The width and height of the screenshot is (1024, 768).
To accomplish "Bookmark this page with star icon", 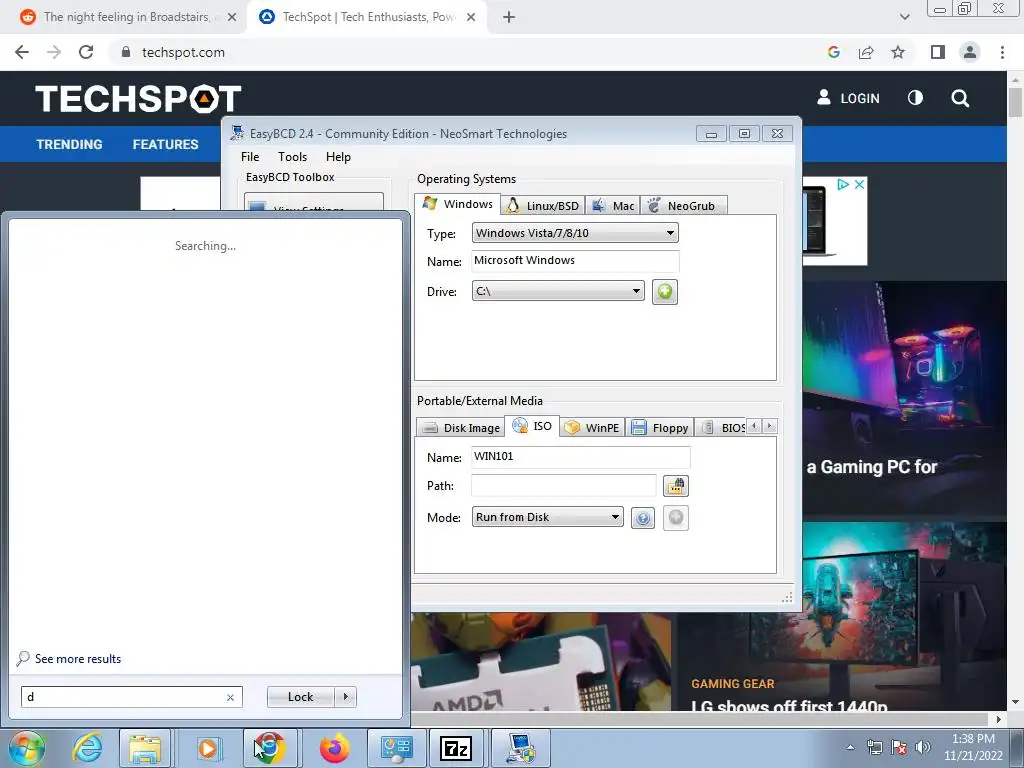I will 898,52.
